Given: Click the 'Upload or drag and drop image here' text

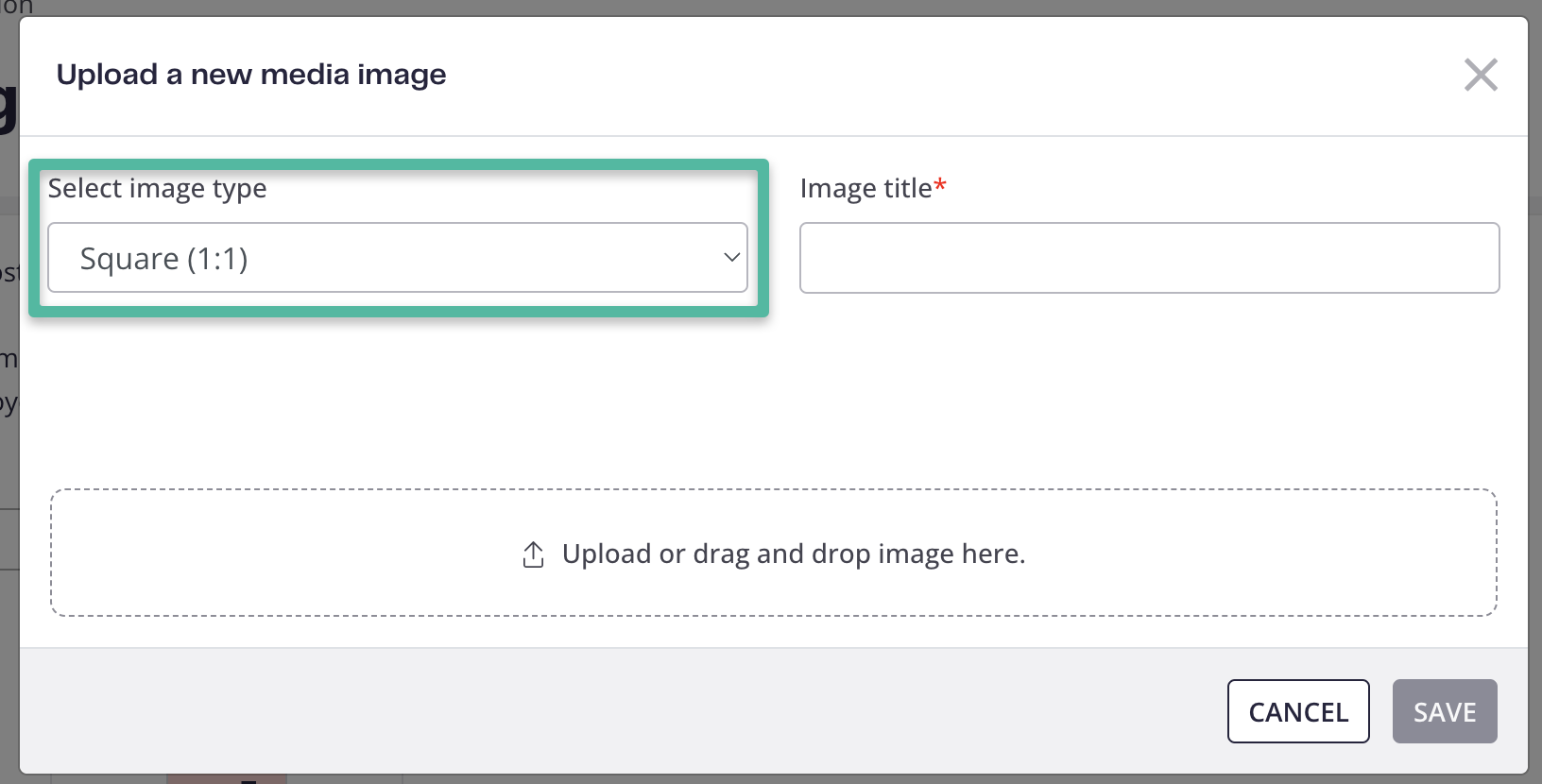Looking at the screenshot, I should (x=794, y=554).
